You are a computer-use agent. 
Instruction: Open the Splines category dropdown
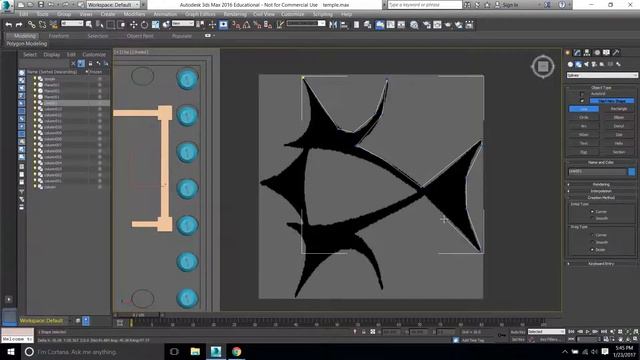coord(602,76)
